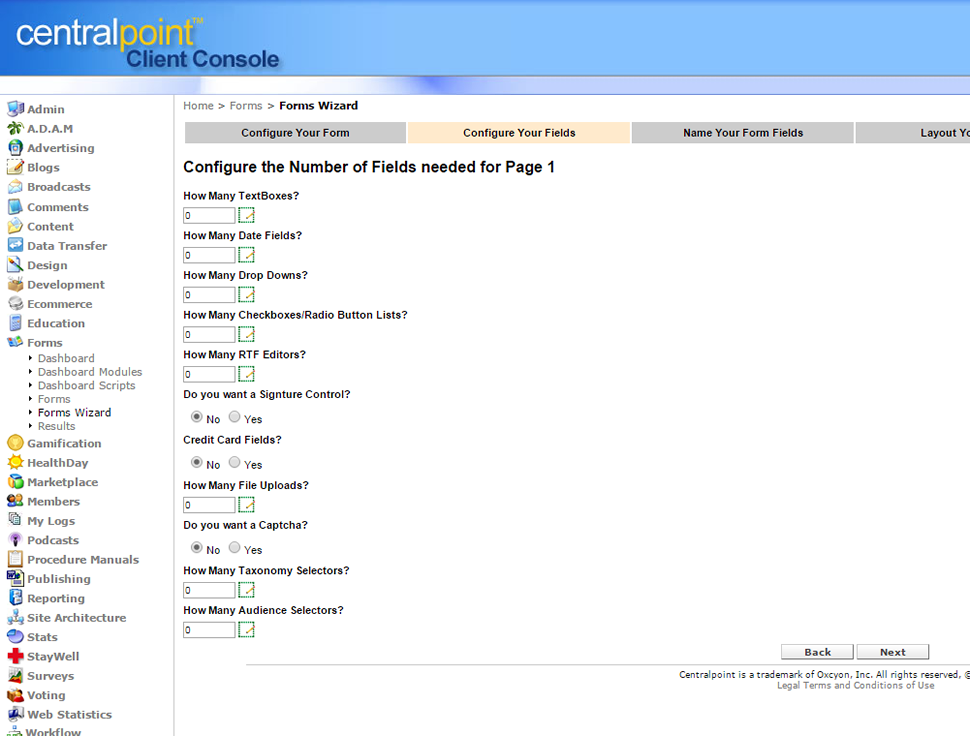Open Dashboard Modules under Forms
This screenshot has width=970, height=736.
(90, 372)
